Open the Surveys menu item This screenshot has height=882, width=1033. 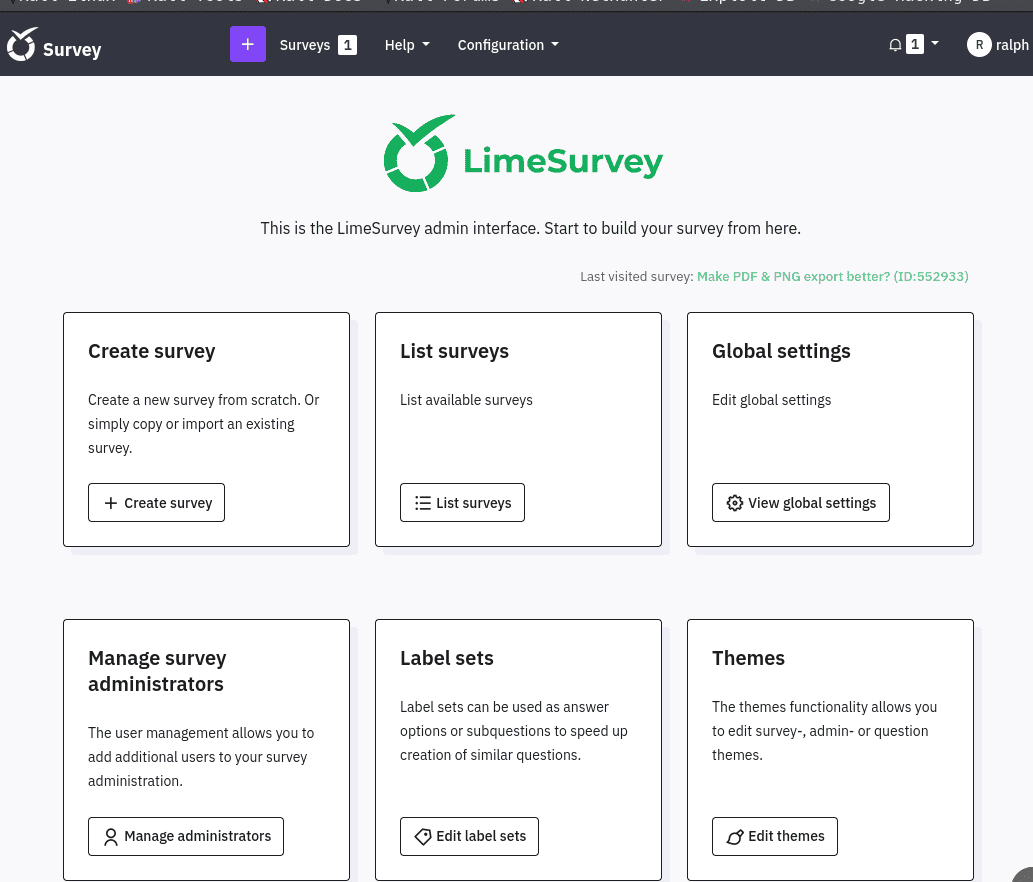[305, 45]
